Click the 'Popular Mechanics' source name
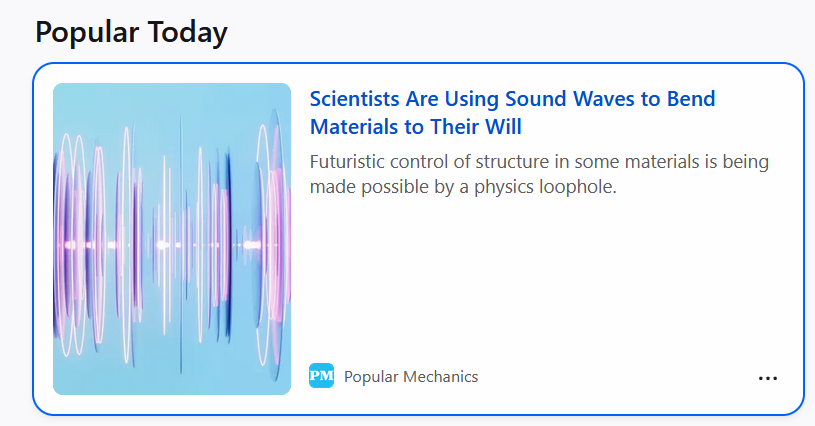 coord(411,377)
